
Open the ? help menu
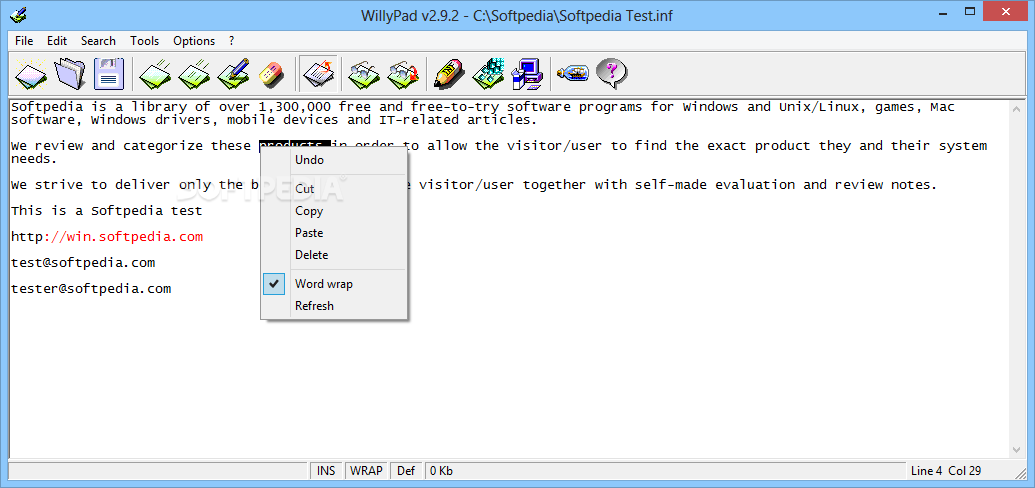(x=231, y=41)
